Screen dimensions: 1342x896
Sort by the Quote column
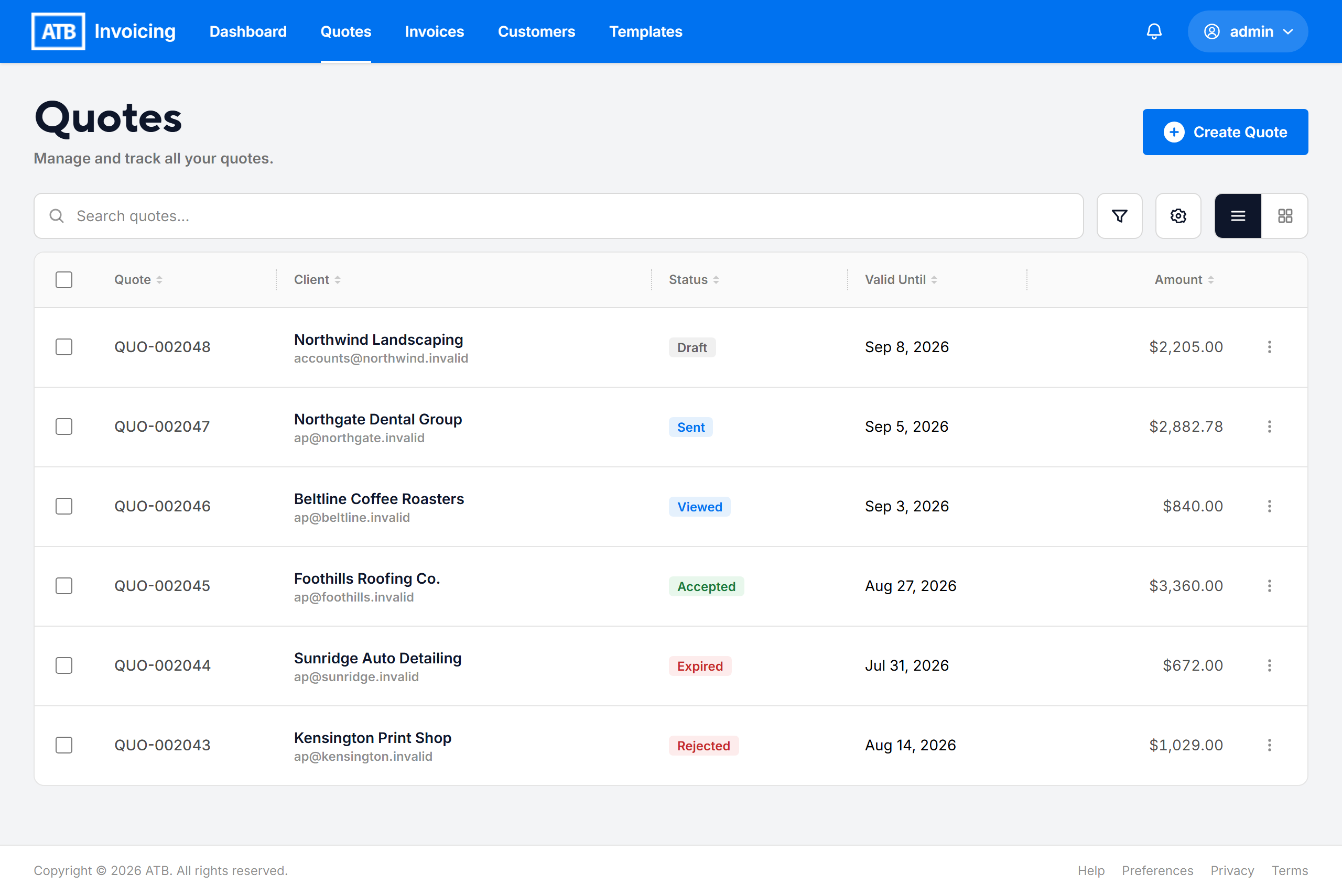point(138,280)
